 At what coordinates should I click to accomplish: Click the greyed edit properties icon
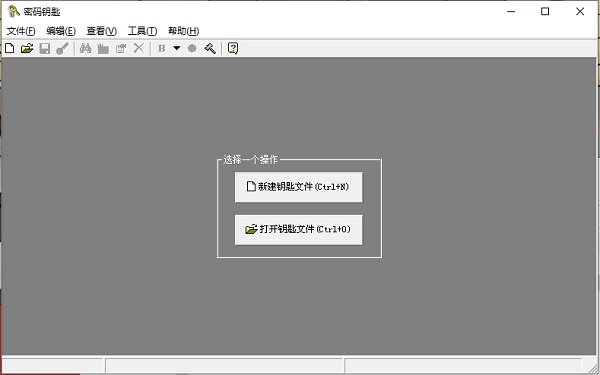pos(121,49)
